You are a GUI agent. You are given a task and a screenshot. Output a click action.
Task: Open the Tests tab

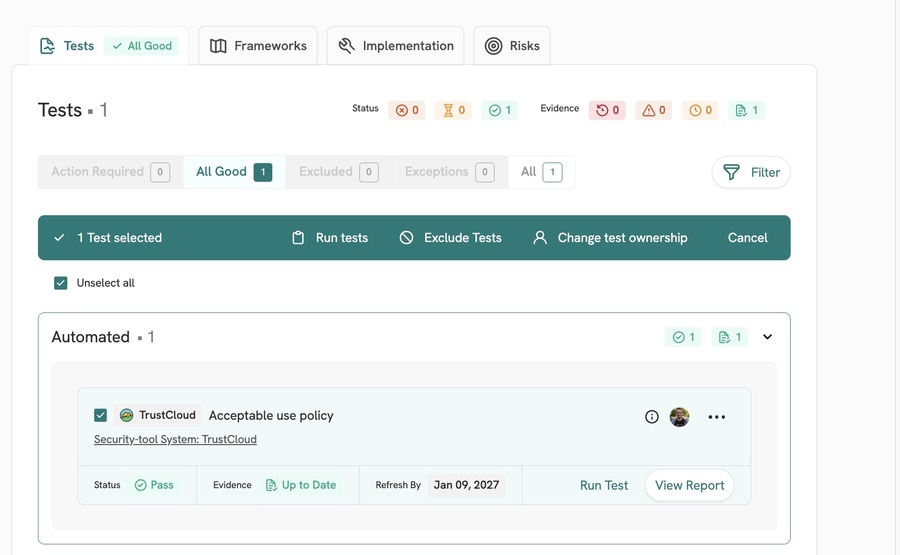[x=108, y=46]
